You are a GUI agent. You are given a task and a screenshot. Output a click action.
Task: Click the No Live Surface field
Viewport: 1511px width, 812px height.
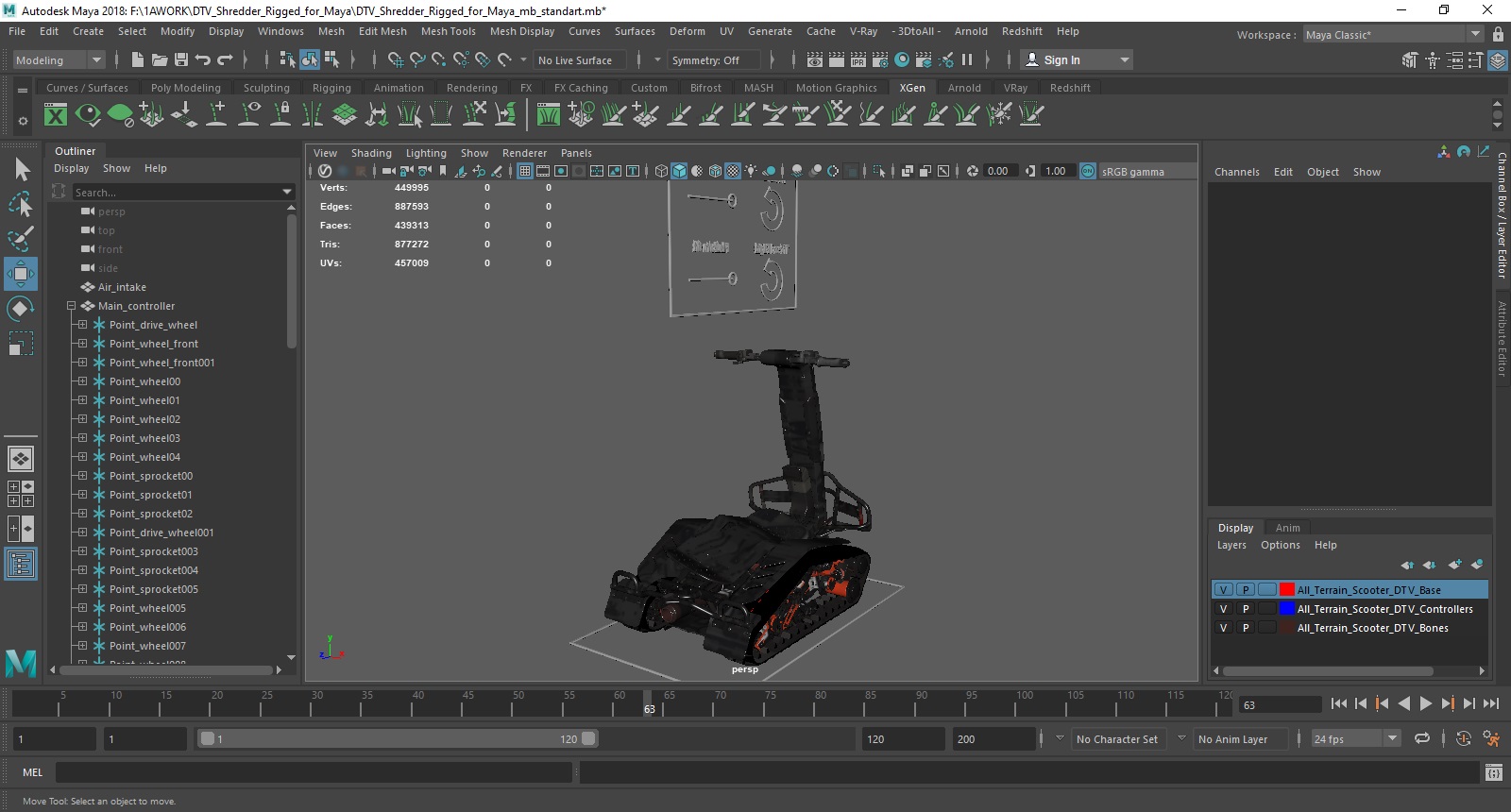coord(579,59)
